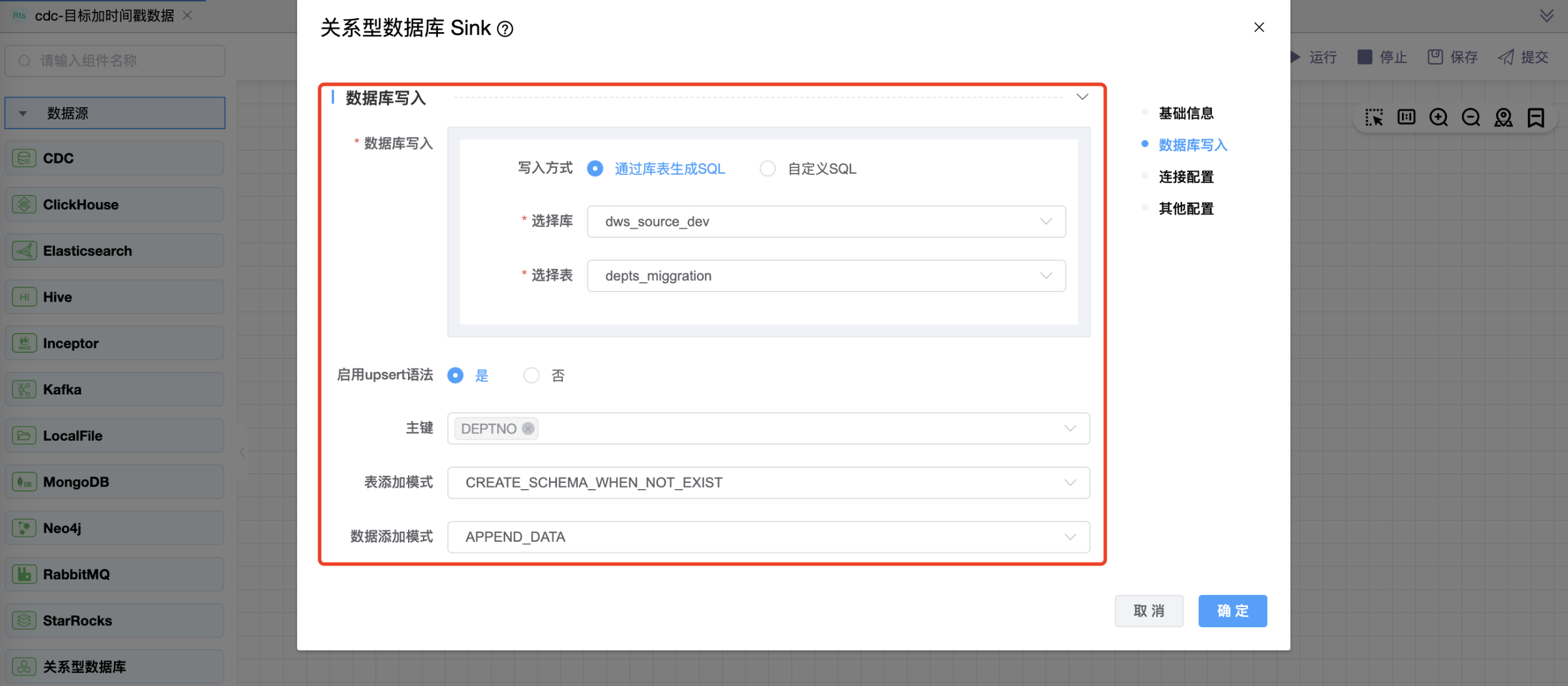Click the bookmark icon in canvas toolbar

point(1536,117)
